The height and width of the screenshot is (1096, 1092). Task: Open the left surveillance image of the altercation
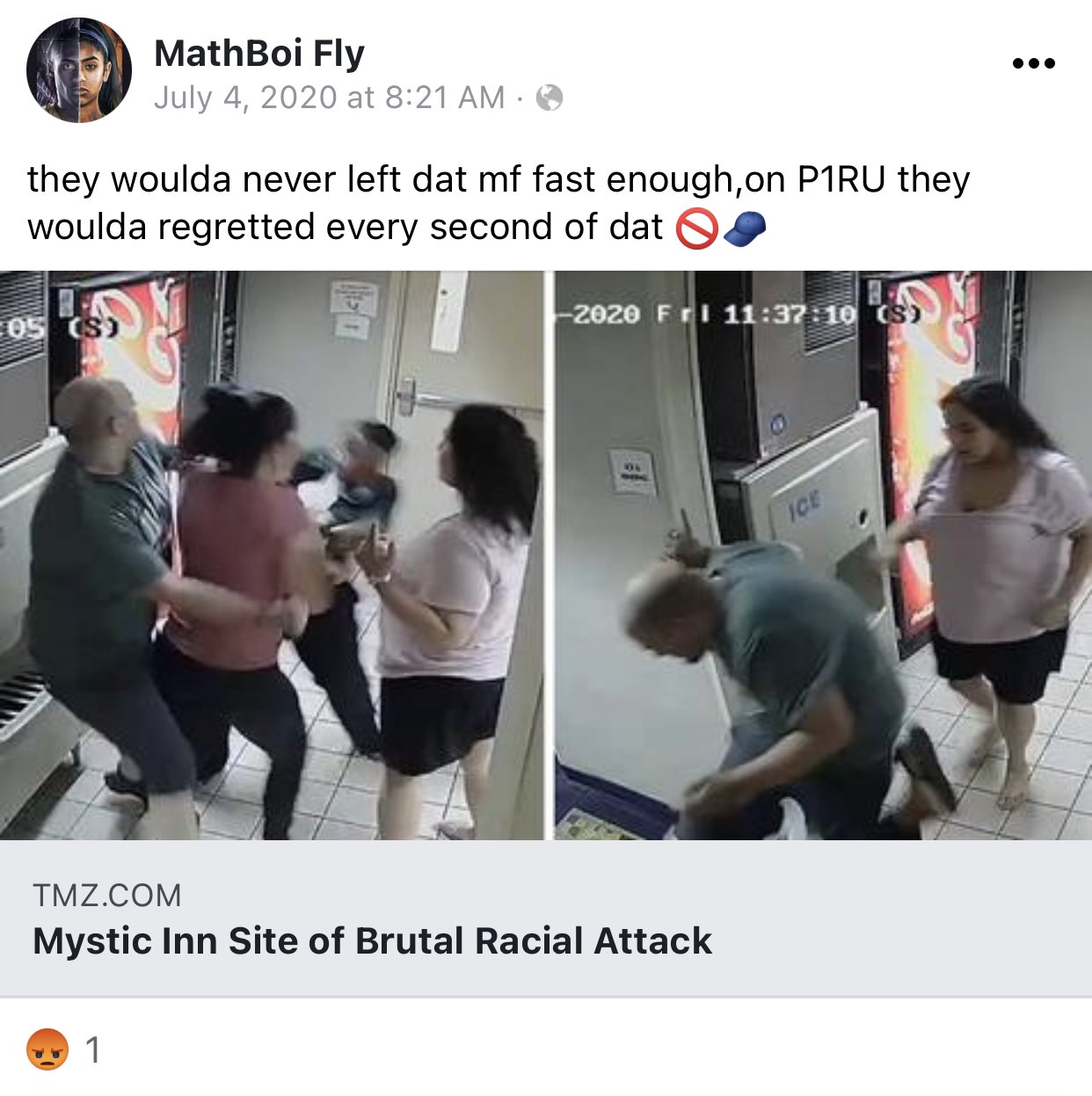tap(272, 555)
